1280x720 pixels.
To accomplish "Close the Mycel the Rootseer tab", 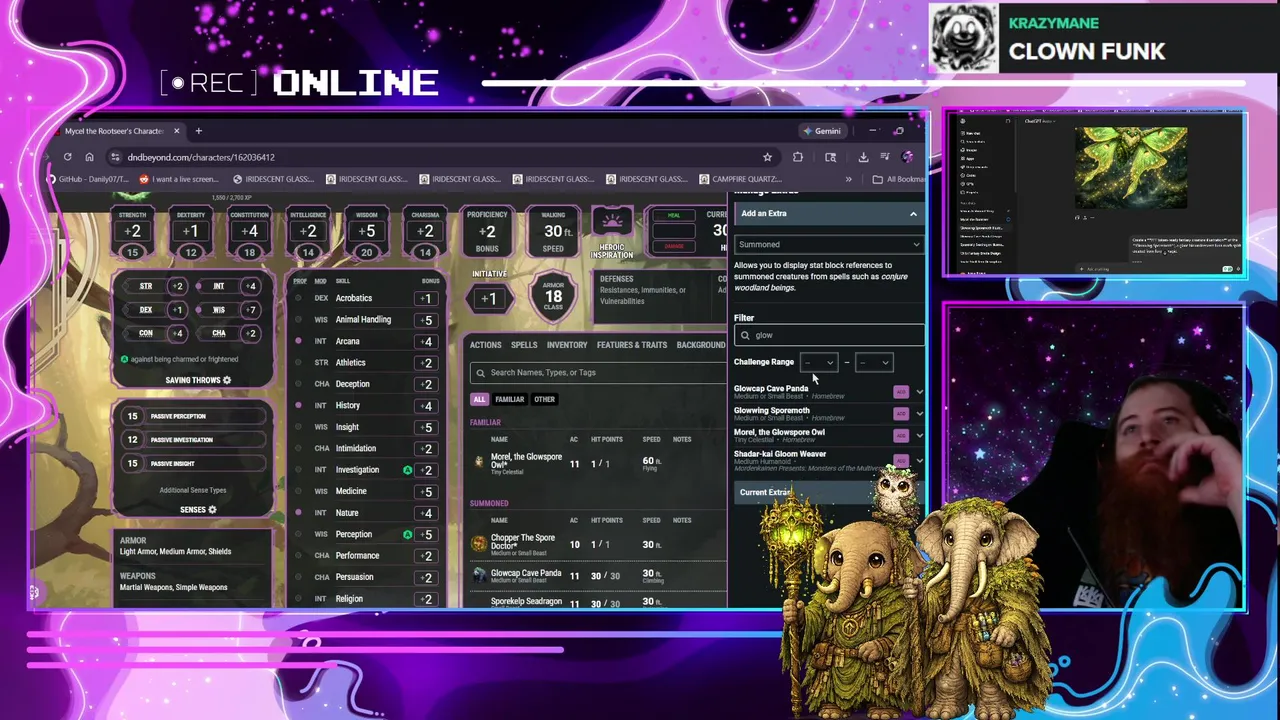I will pos(176,131).
